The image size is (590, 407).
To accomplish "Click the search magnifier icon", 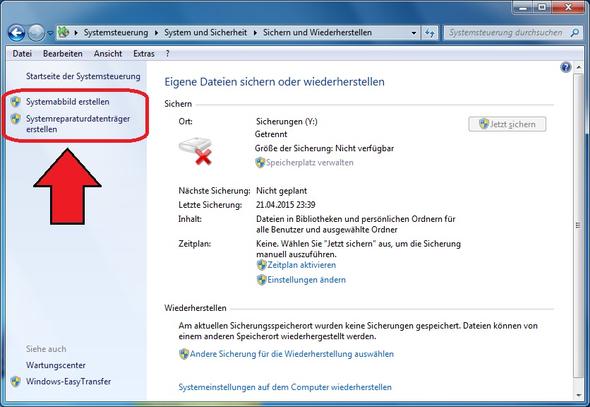I will (x=574, y=33).
